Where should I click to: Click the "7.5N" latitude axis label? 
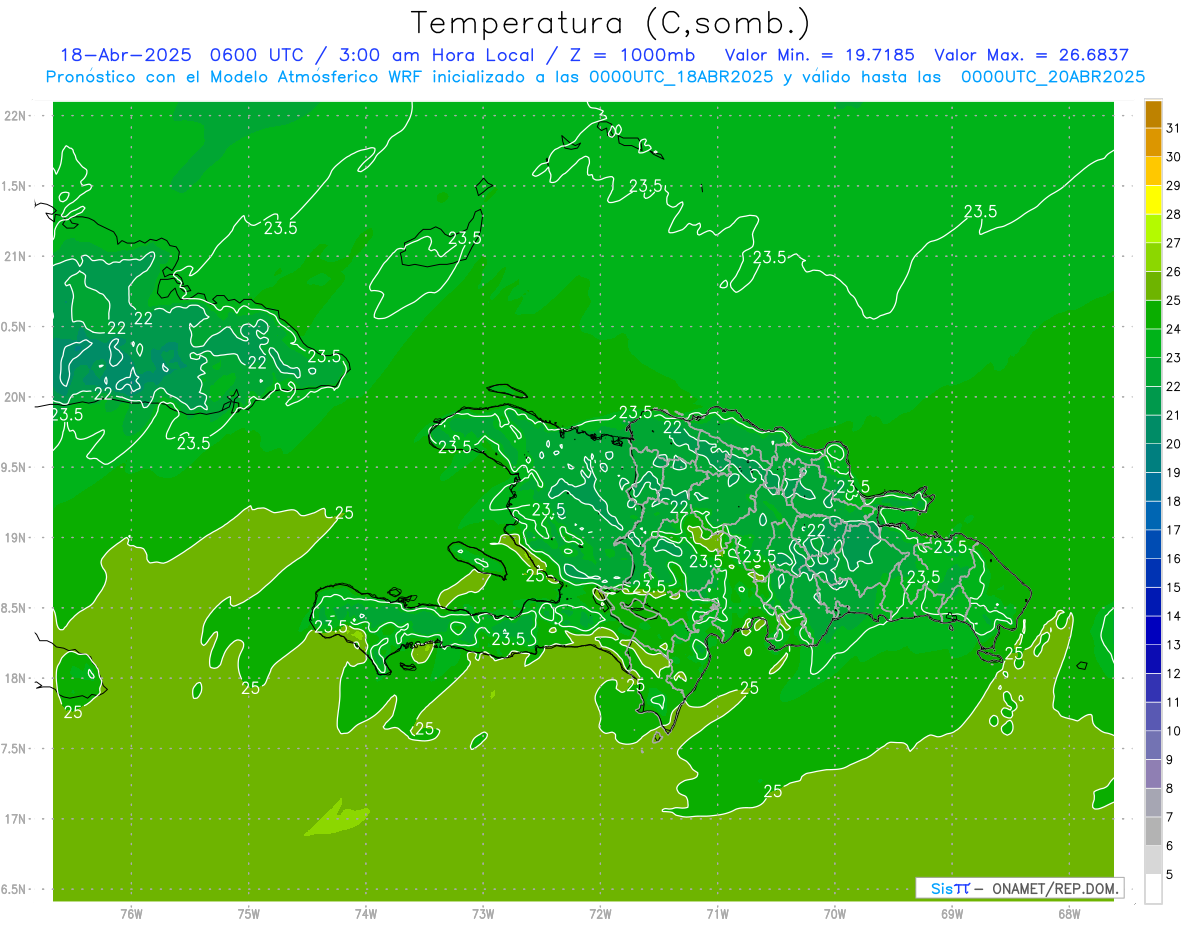(15, 749)
